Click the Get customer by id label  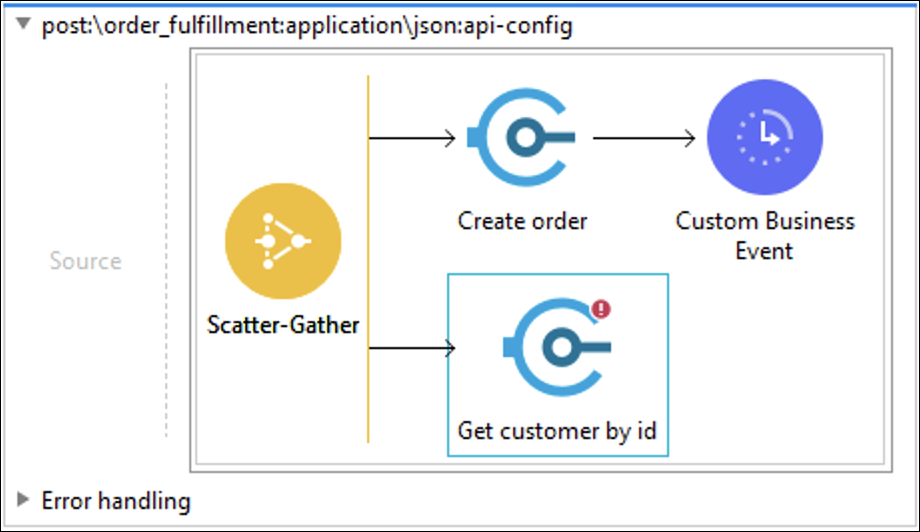coord(557,431)
